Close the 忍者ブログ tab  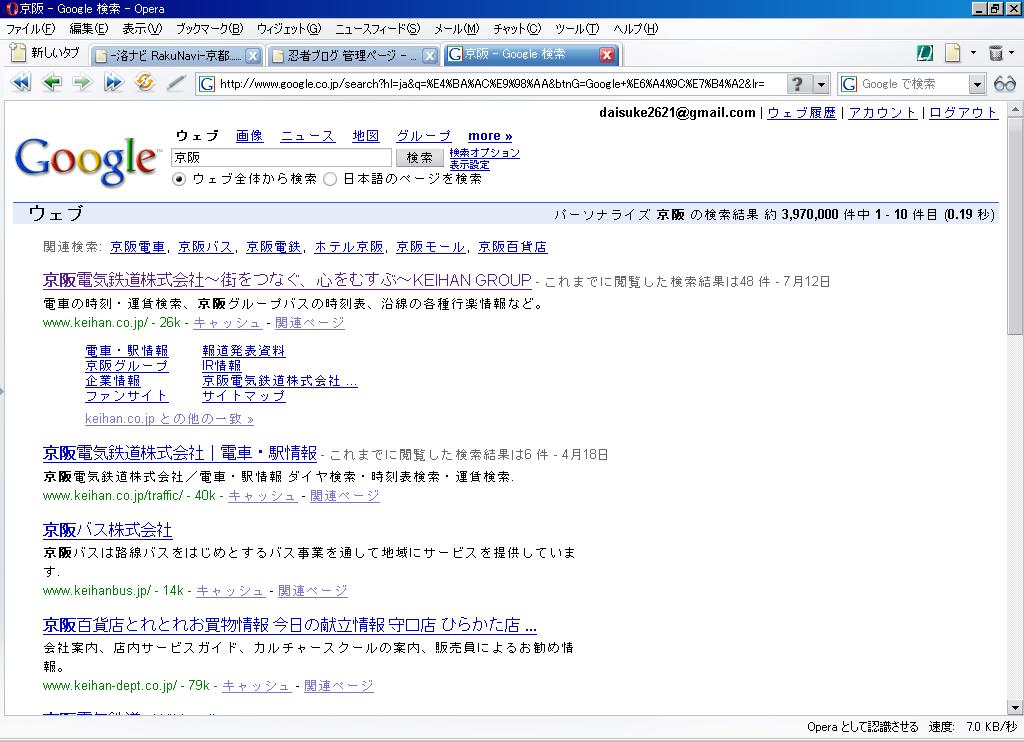(x=429, y=56)
